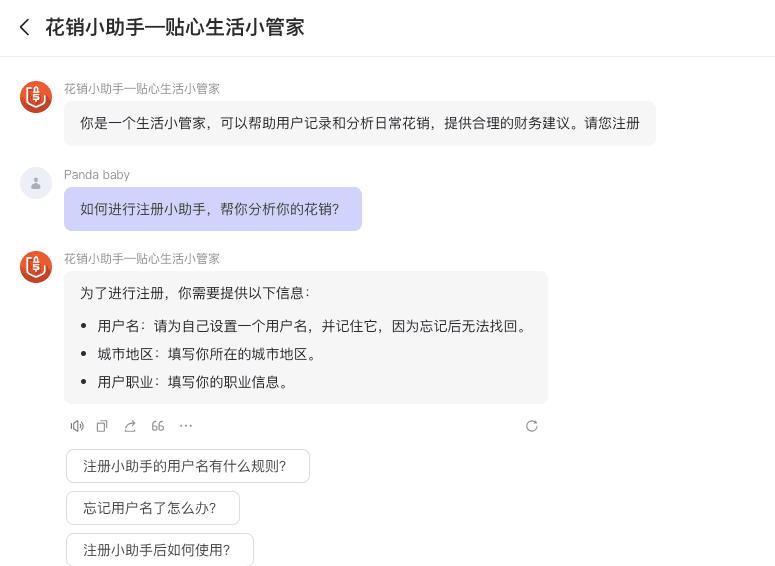The image size is (775, 566).
Task: Ask "注册小助手的用户名有什么规则?" suggestion
Action: pos(187,466)
